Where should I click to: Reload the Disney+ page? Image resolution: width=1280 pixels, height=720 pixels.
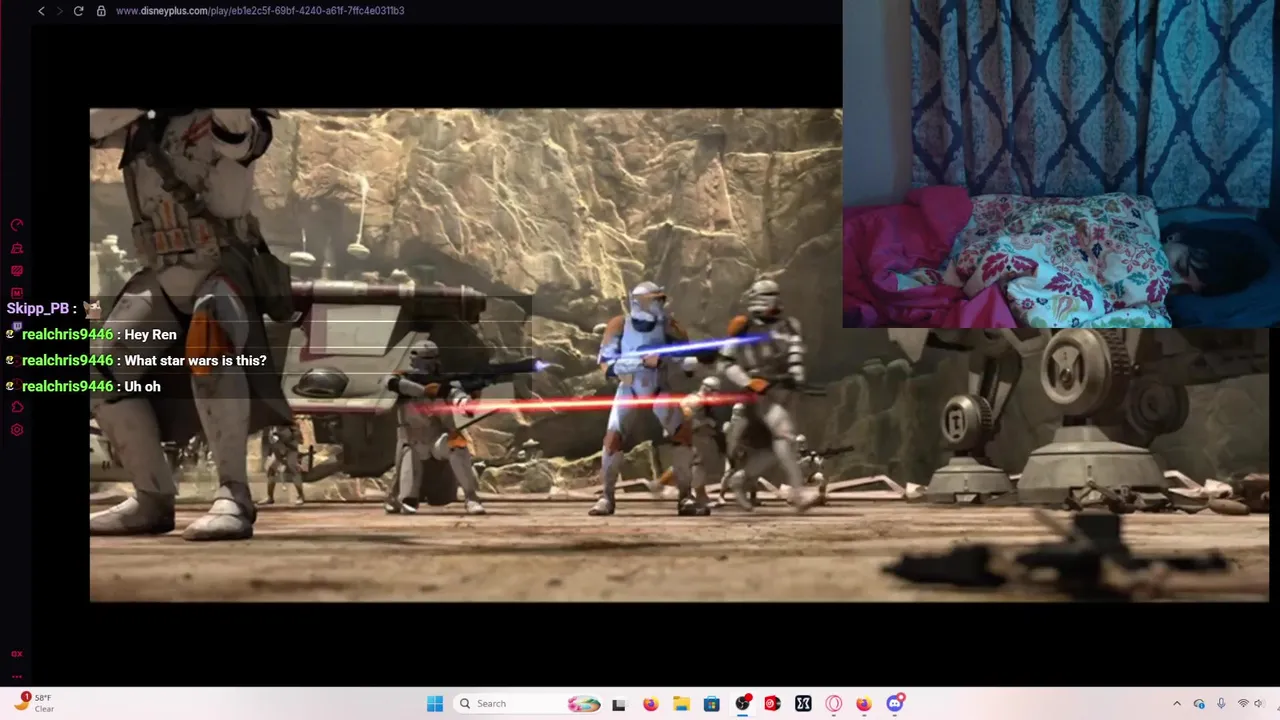pos(78,11)
